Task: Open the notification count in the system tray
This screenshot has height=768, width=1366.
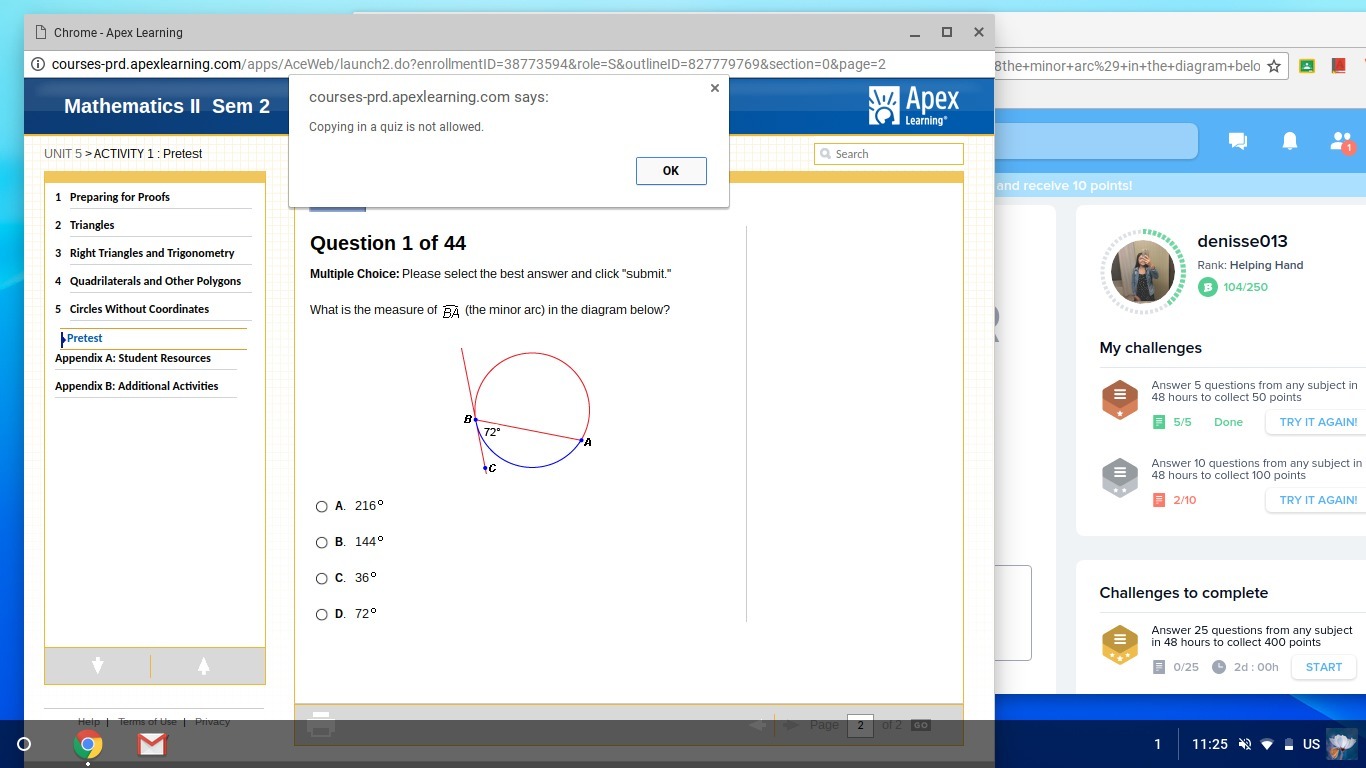Action: (x=1158, y=744)
